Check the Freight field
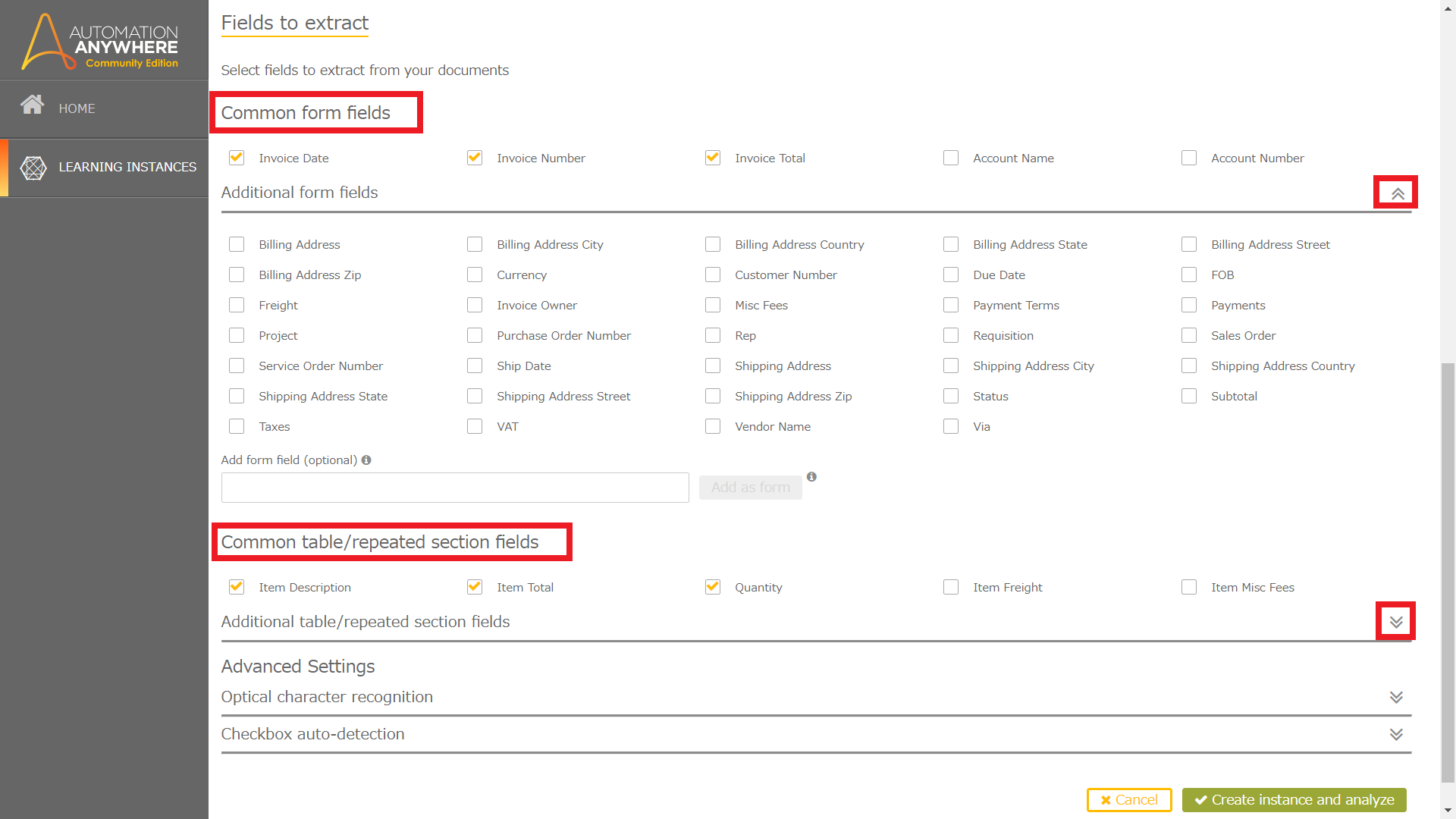The image size is (1456, 819). point(237,305)
